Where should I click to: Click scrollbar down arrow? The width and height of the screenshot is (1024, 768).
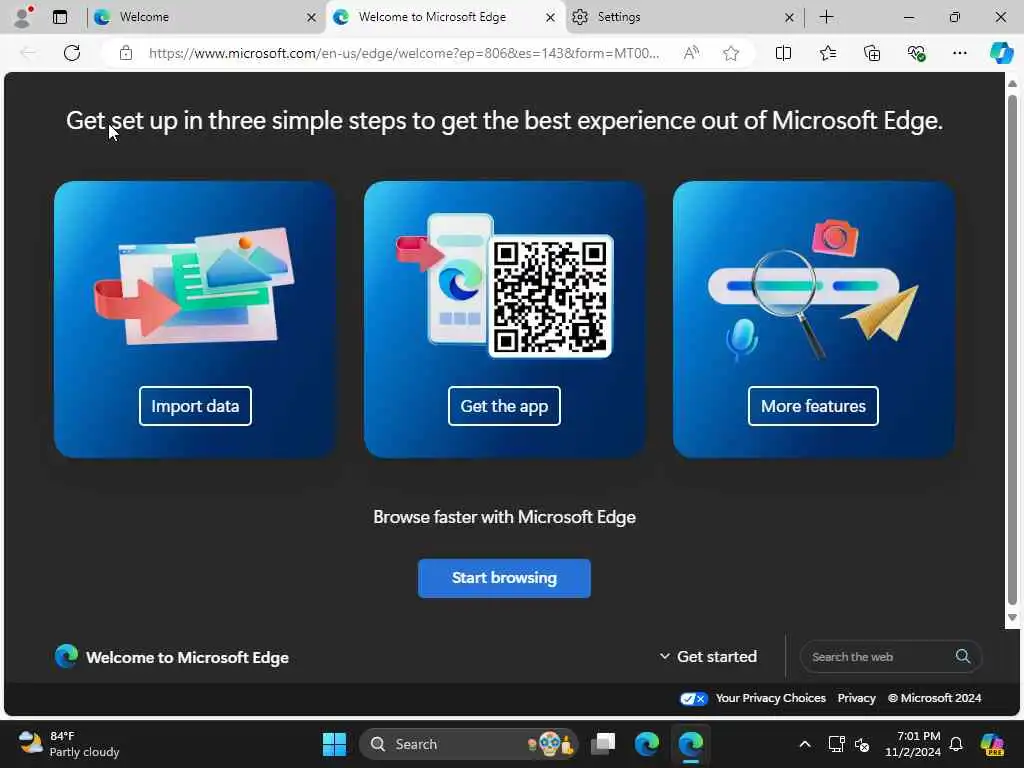tap(1012, 618)
